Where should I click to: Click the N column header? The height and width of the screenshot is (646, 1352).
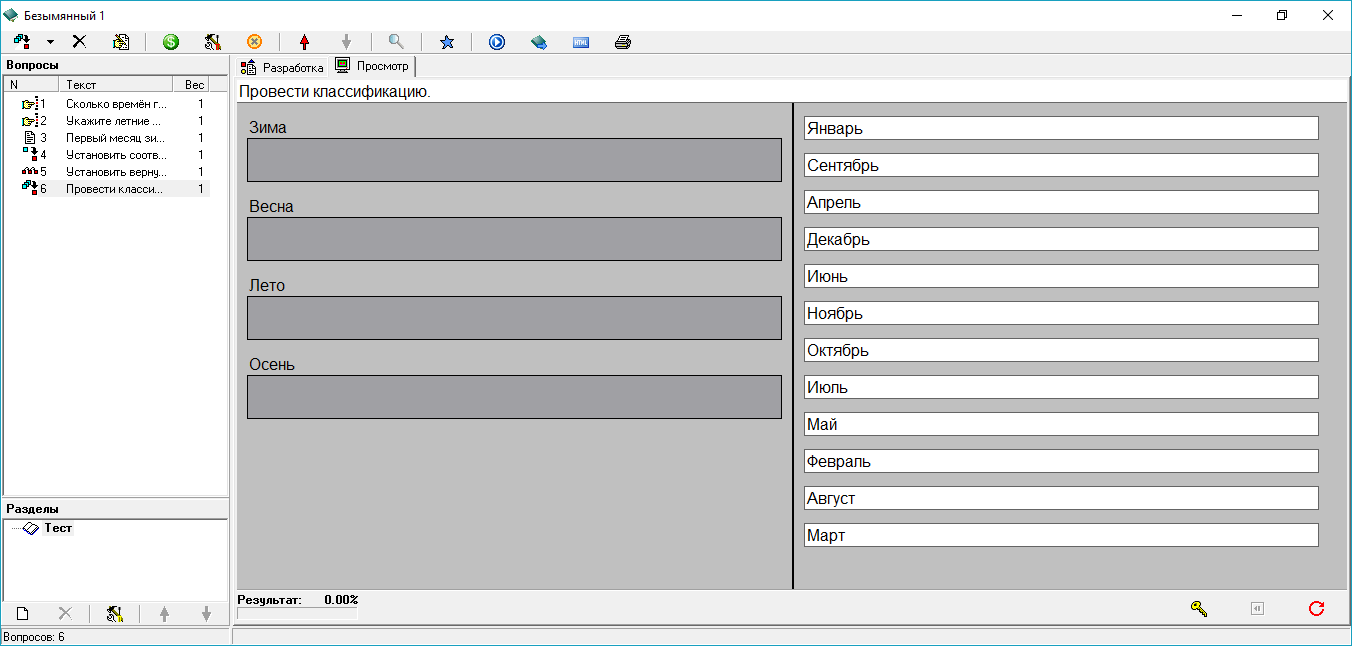point(31,85)
